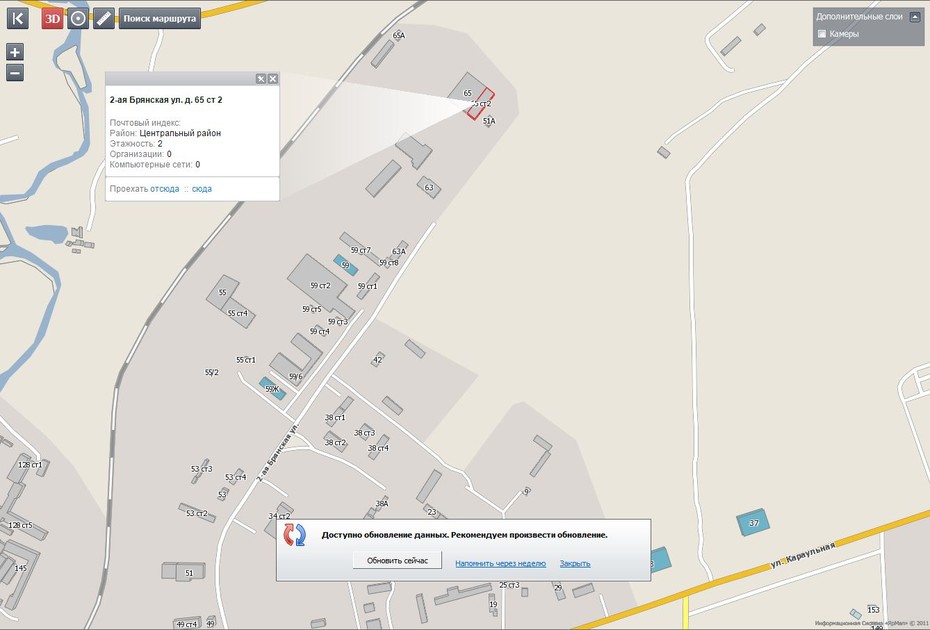The width and height of the screenshot is (930, 630).
Task: Click the building label 51А
Action: point(489,120)
